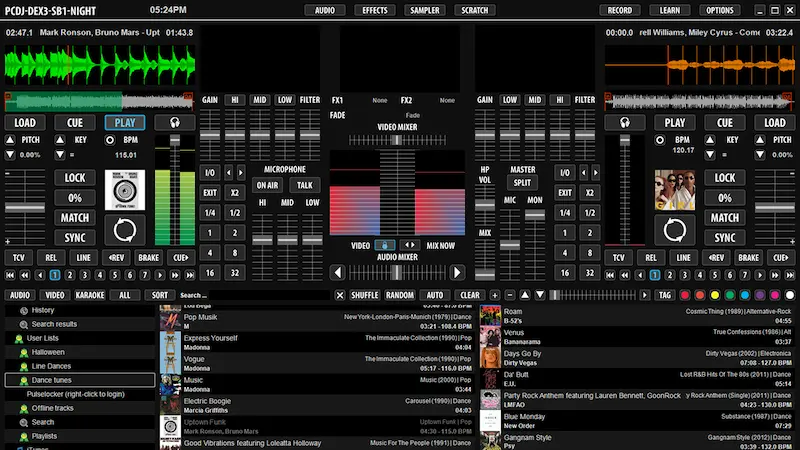Enable key LOCK on the left deck
This screenshot has width=800, height=450.
[75, 177]
